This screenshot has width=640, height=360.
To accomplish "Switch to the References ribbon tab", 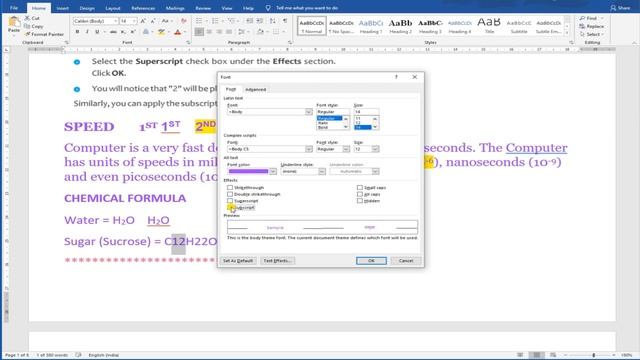I will (x=143, y=8).
